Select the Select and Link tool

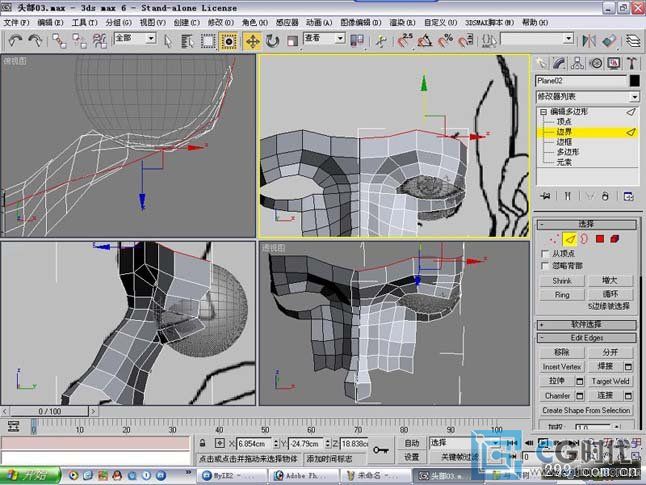59,41
